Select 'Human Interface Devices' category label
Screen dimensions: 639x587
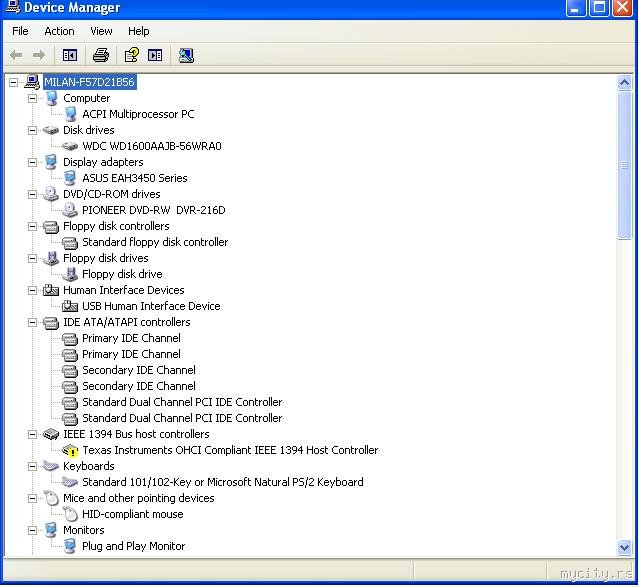(x=123, y=290)
